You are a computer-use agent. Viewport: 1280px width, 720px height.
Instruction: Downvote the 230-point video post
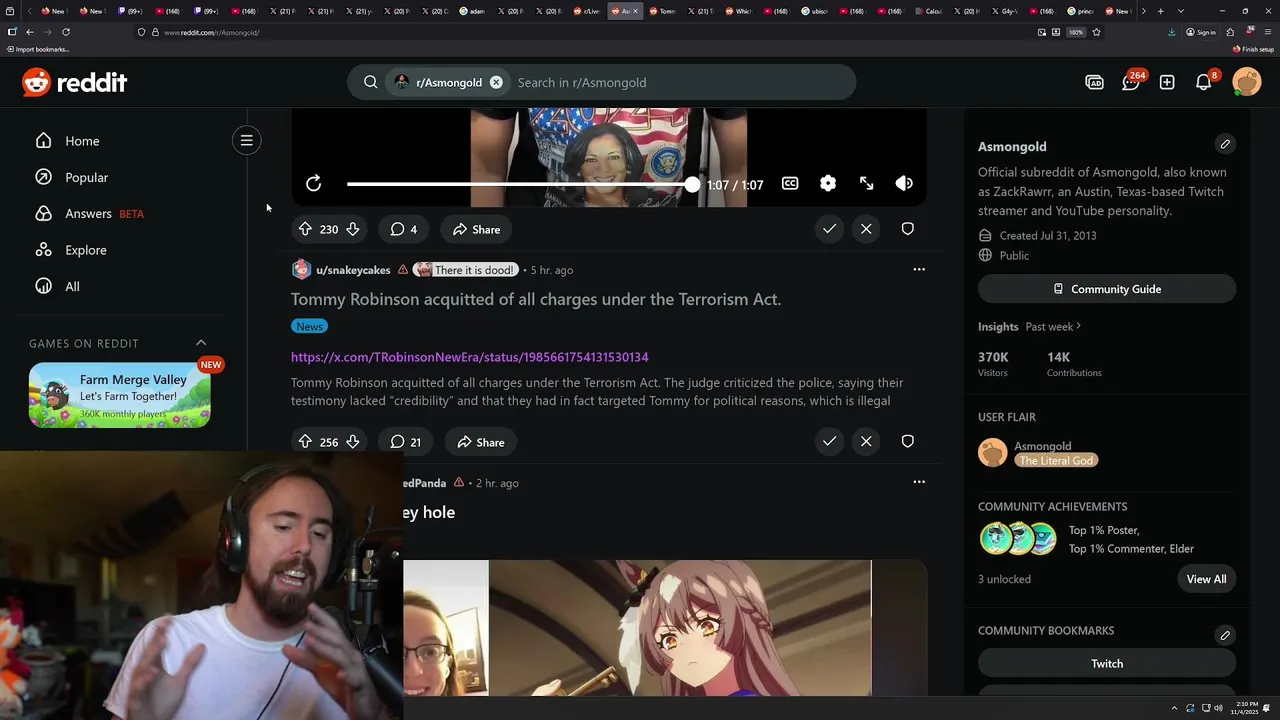click(352, 229)
